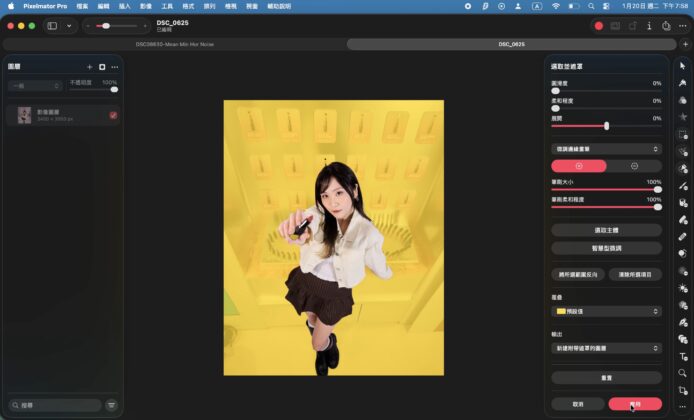The width and height of the screenshot is (694, 420).
Task: Click the layer mask icon in Layers panel
Action: (102, 67)
